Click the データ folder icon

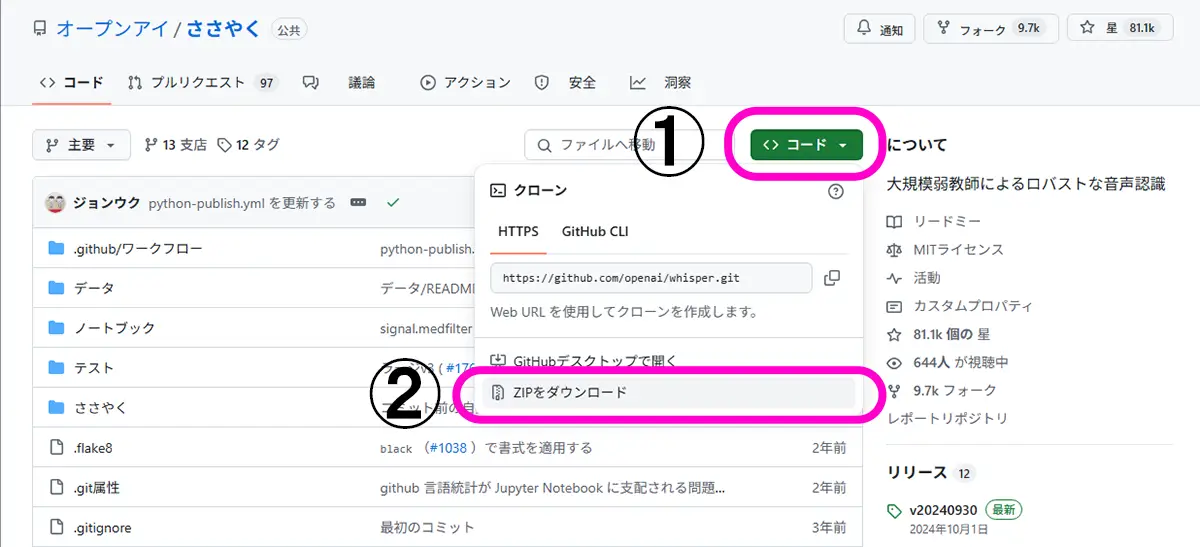pos(56,288)
